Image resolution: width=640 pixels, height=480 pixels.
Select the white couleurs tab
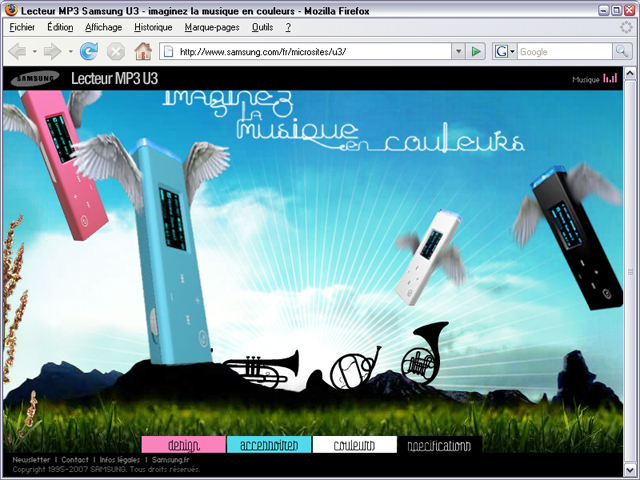coord(354,444)
